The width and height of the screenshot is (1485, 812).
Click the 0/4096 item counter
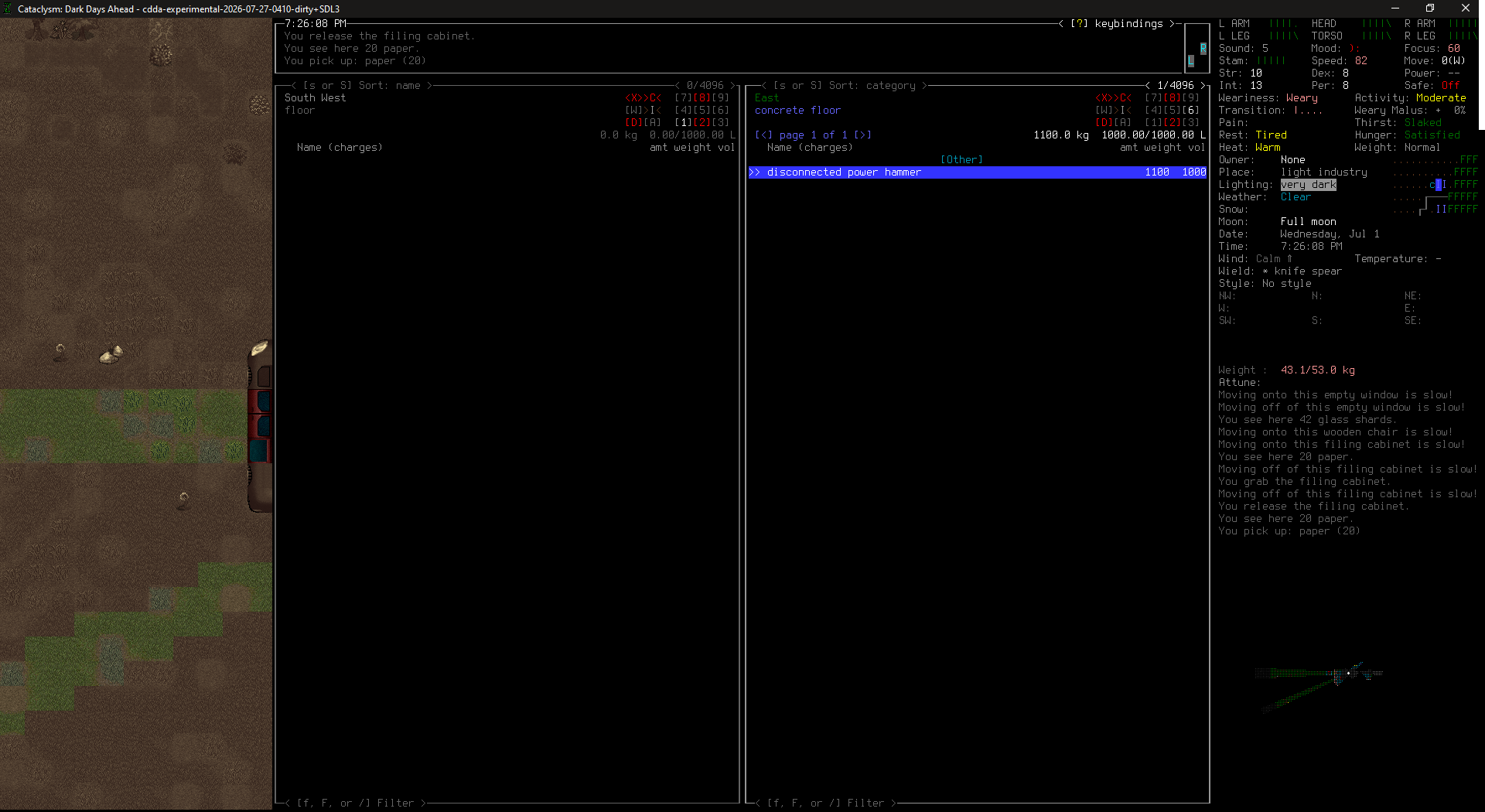click(x=705, y=86)
